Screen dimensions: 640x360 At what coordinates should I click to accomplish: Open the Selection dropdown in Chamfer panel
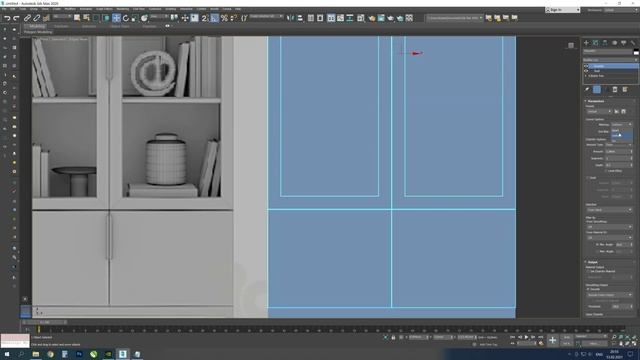609,210
